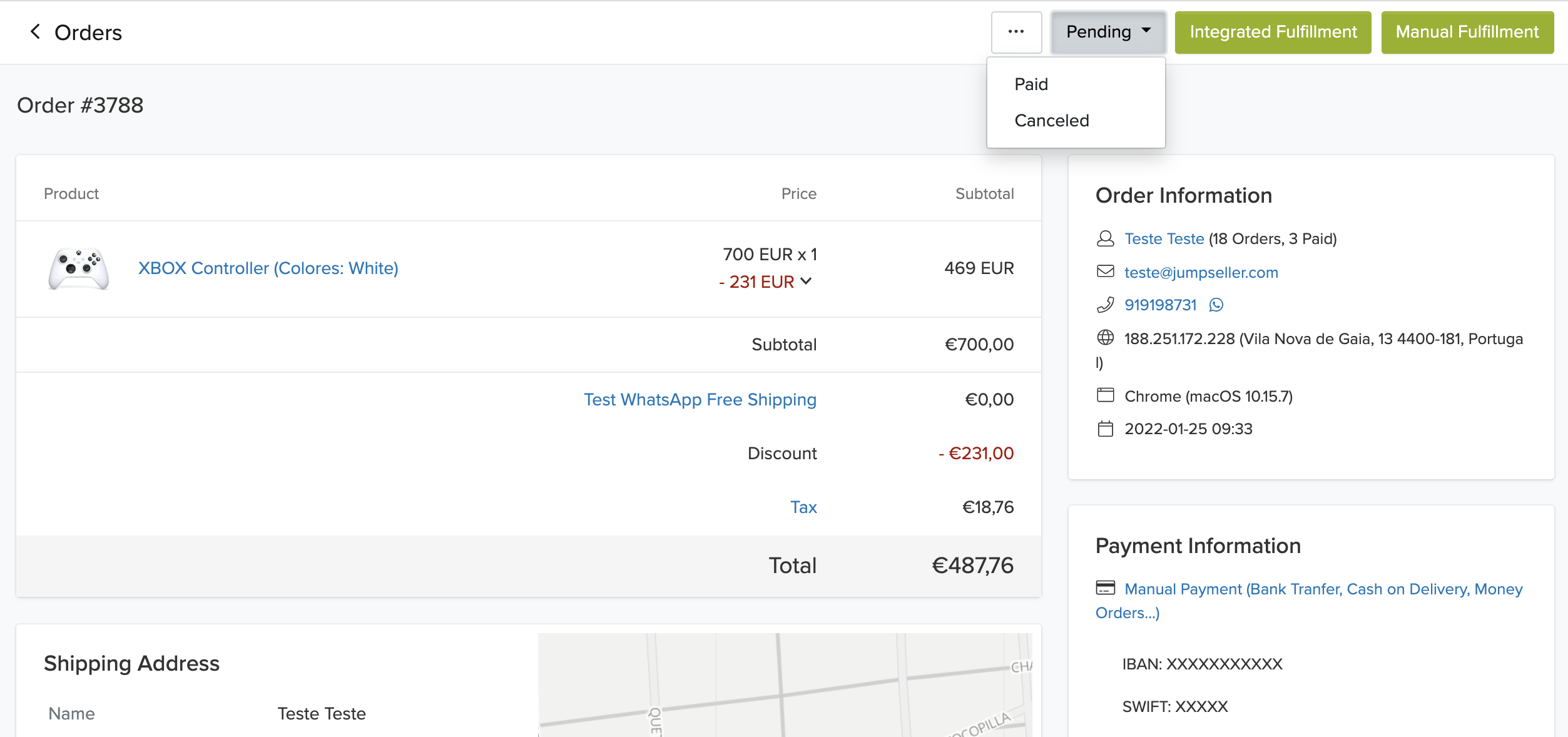Click the Manual Fulfillment button
The height and width of the screenshot is (737, 1568).
click(1467, 32)
